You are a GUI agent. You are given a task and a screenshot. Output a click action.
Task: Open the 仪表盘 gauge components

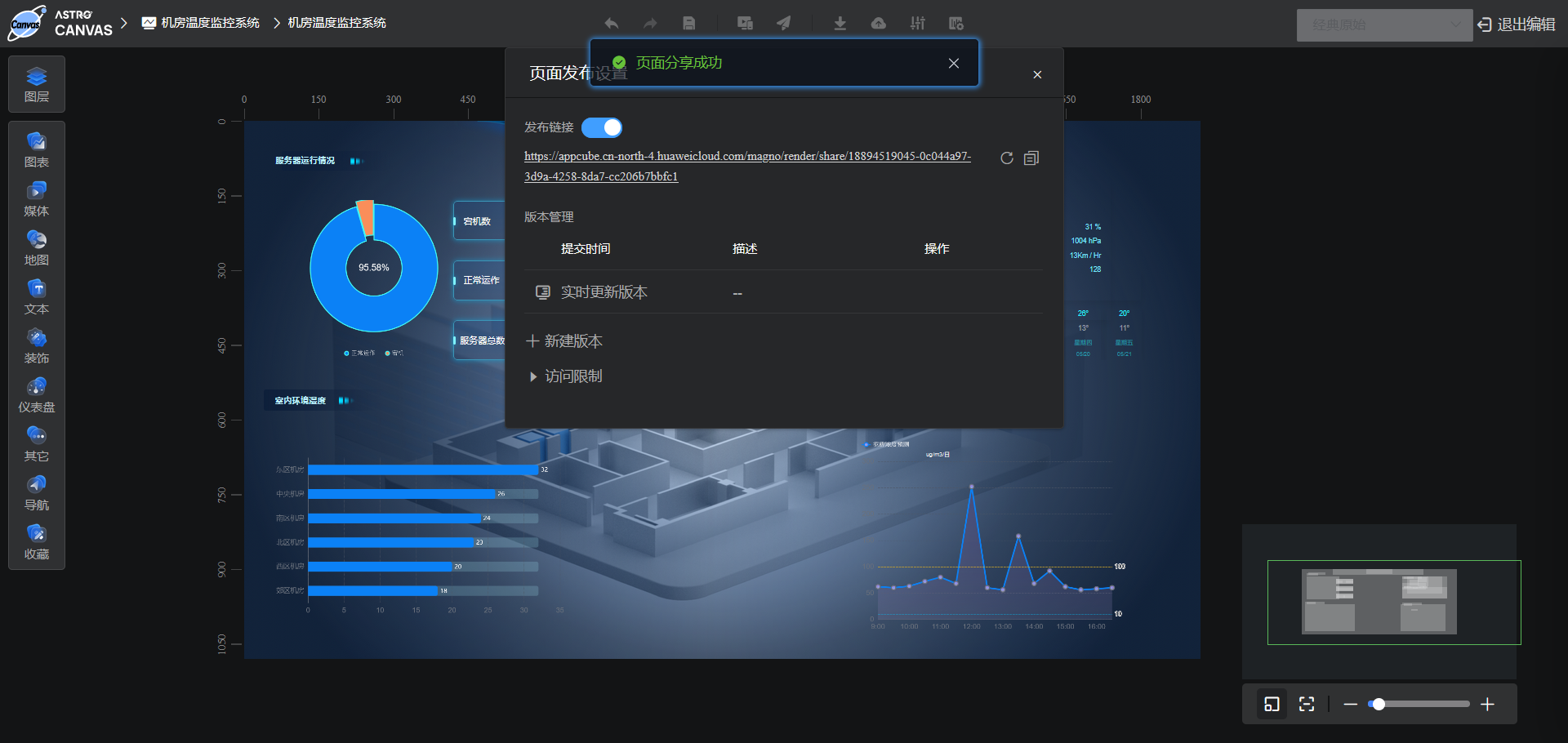[x=37, y=395]
